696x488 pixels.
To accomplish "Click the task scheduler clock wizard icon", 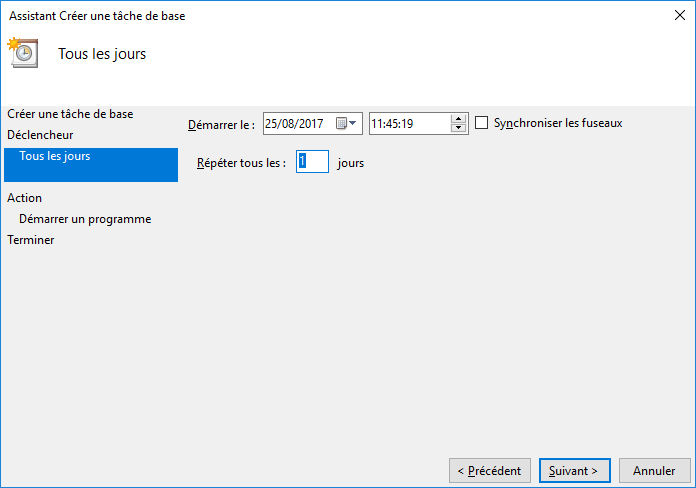I will click(x=23, y=52).
